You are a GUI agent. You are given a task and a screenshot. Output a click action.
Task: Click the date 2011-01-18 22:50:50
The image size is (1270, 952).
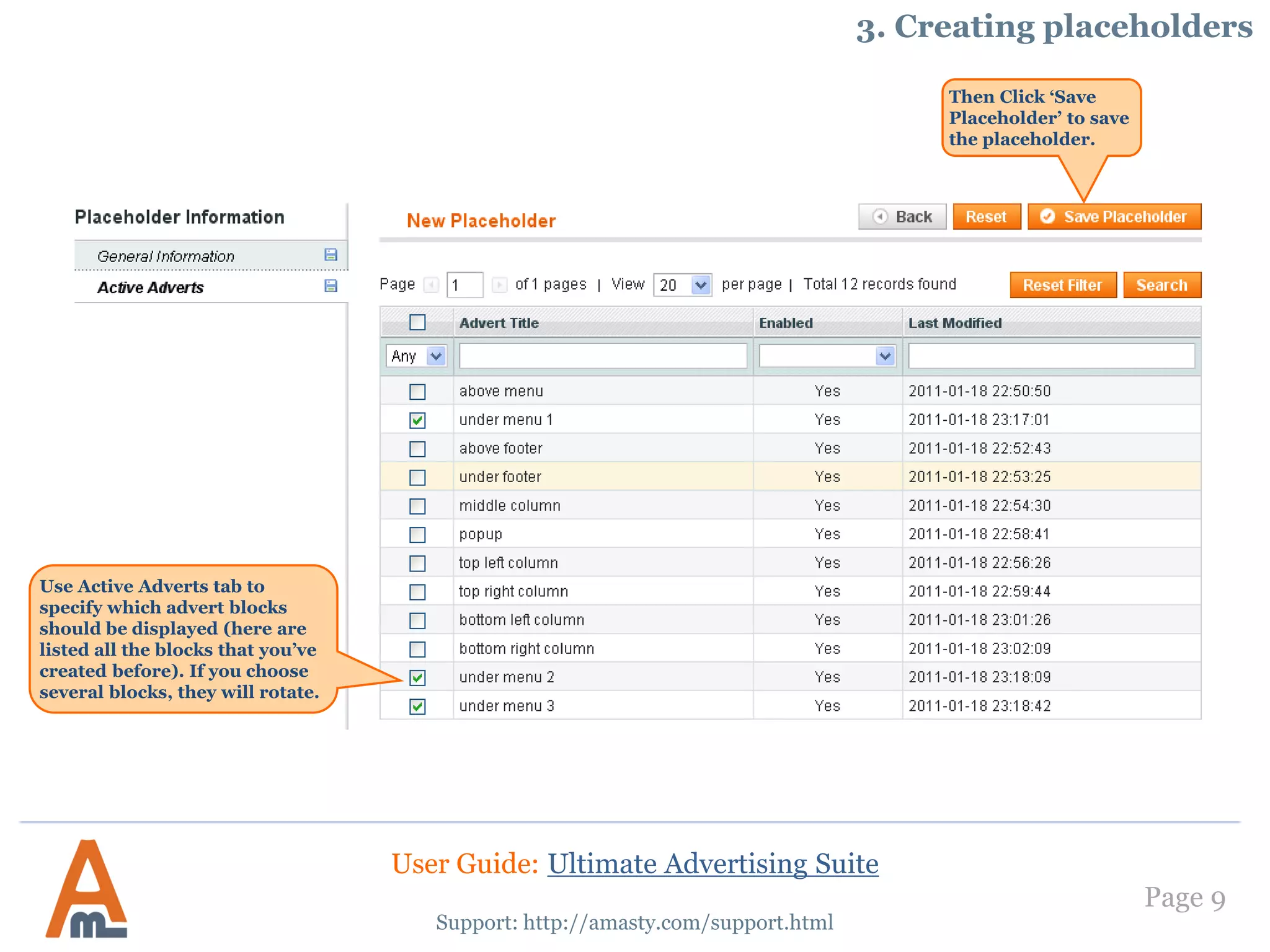980,391
